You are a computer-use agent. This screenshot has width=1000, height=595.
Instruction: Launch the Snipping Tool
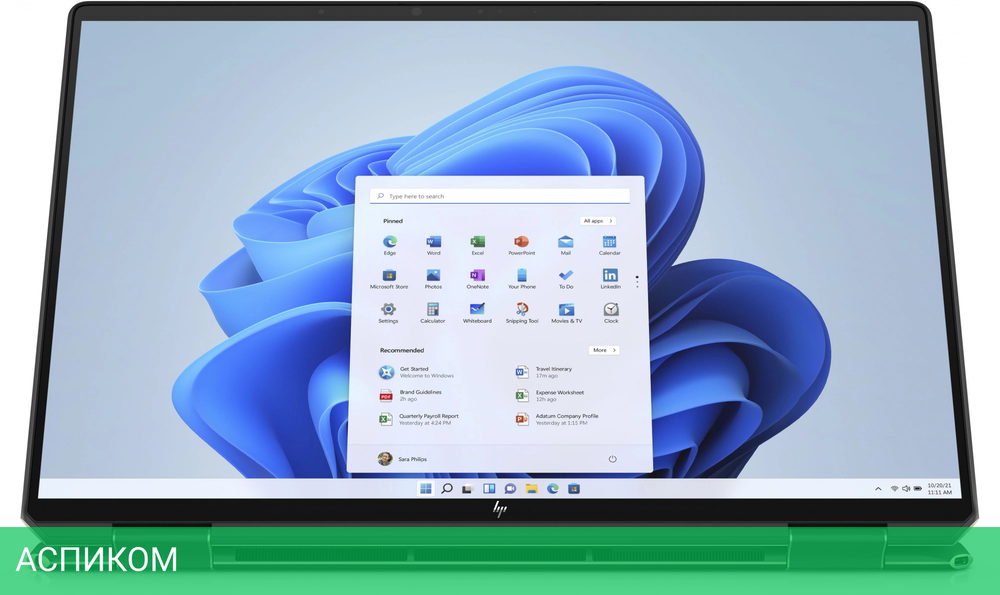[521, 311]
